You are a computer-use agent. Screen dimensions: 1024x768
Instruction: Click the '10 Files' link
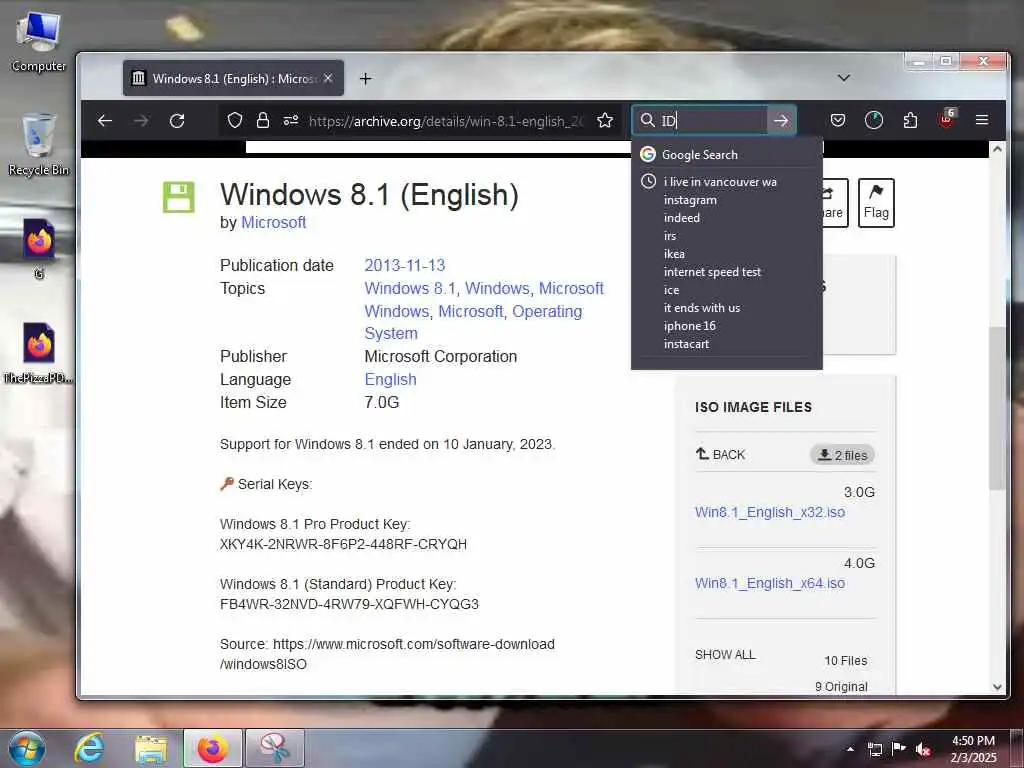846,661
